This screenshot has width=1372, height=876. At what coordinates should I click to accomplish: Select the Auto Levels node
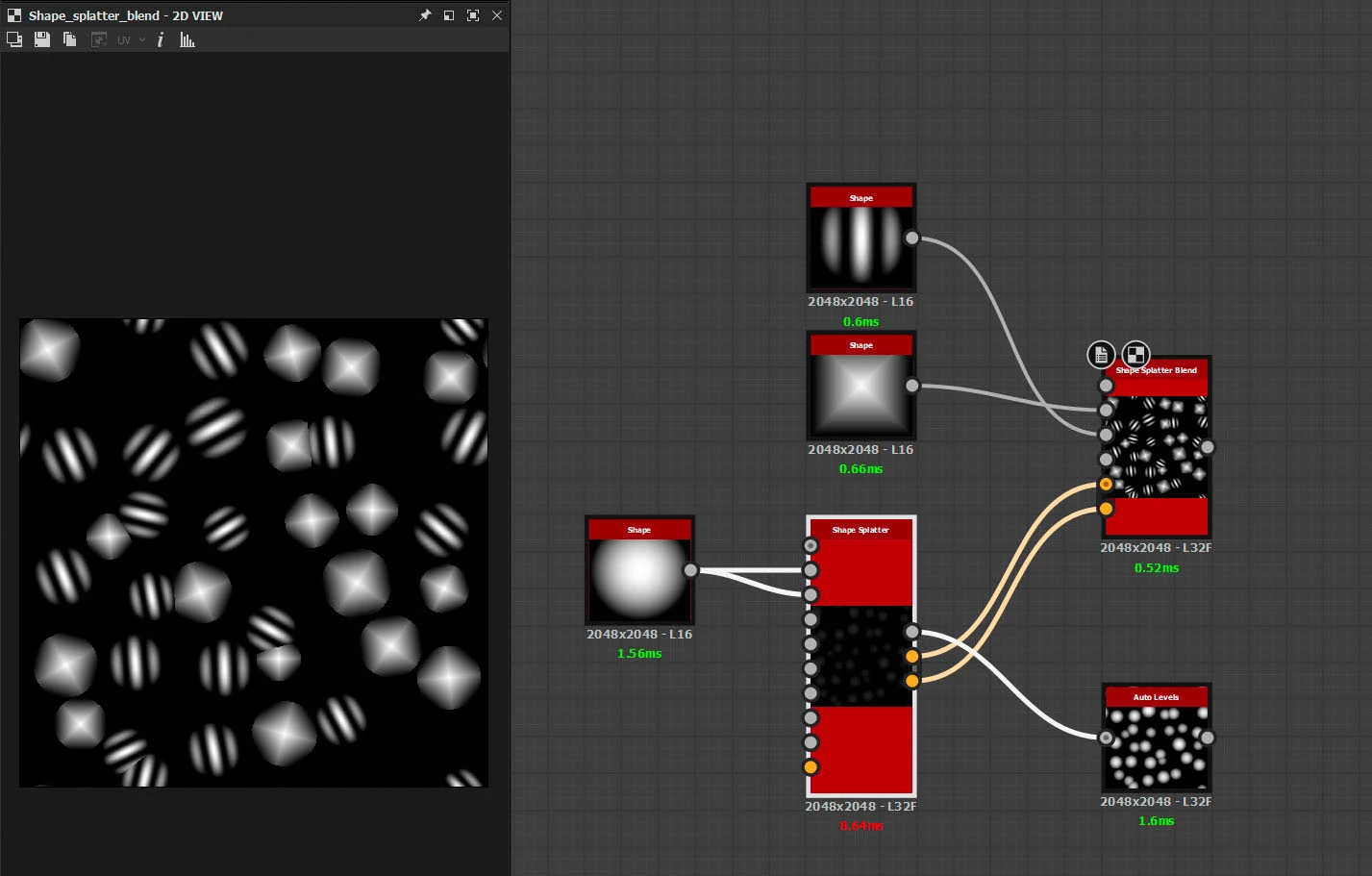point(1156,738)
